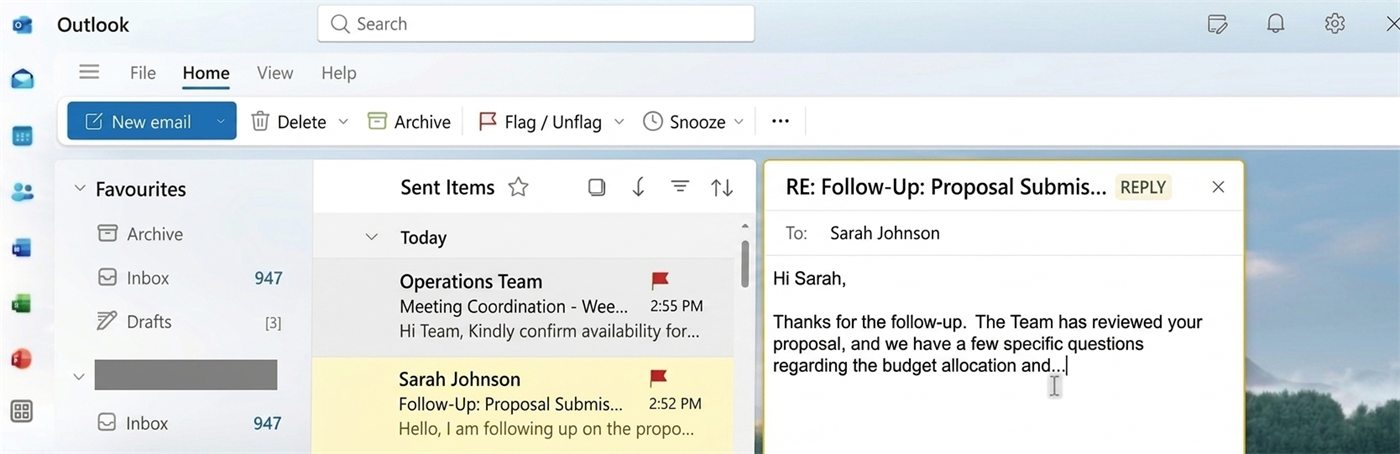Viewport: 1400px width, 454px height.
Task: Toggle the flag on Operations Team email
Action: 660,281
